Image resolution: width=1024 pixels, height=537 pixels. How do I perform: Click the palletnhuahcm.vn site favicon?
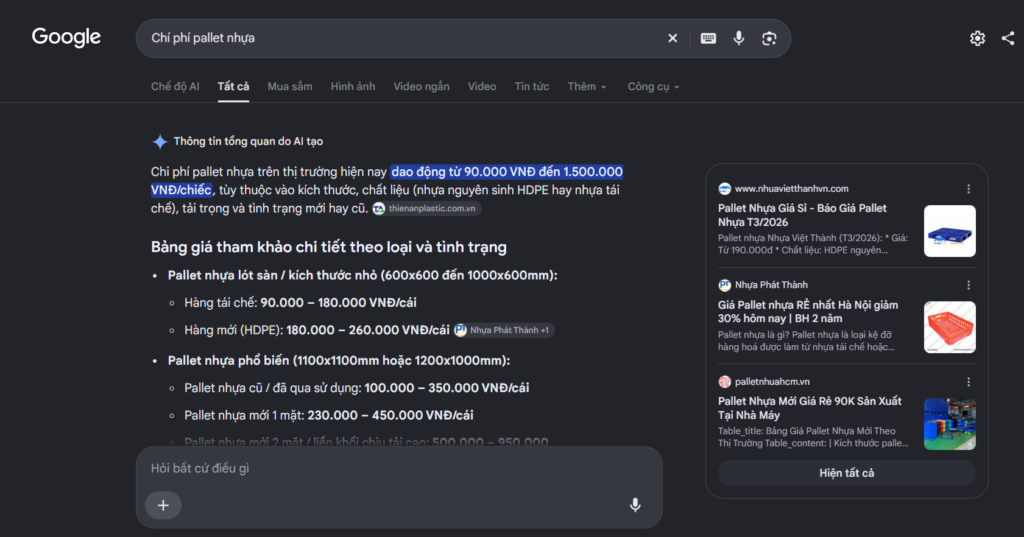[x=724, y=382]
